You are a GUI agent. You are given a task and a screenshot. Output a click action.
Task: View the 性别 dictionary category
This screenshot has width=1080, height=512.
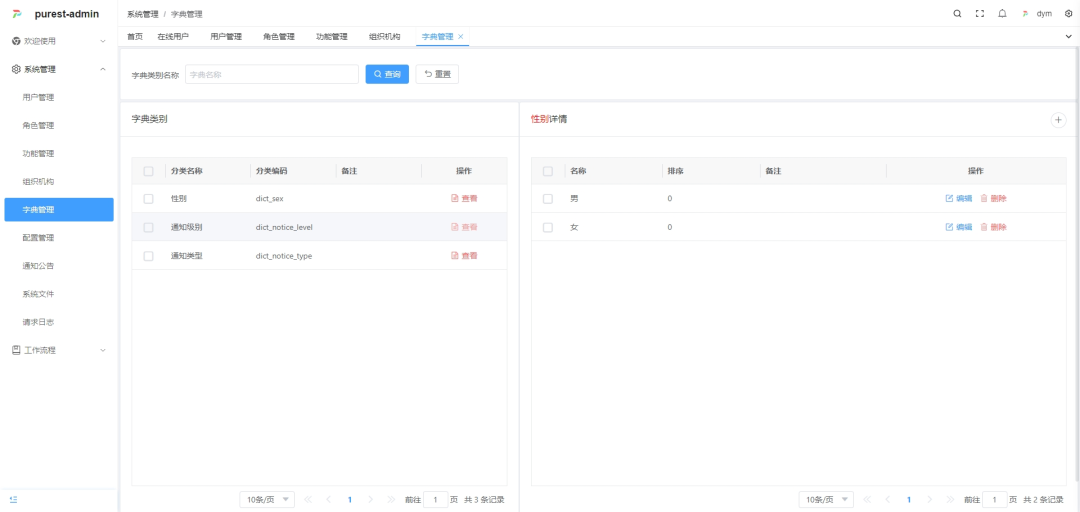click(464, 198)
